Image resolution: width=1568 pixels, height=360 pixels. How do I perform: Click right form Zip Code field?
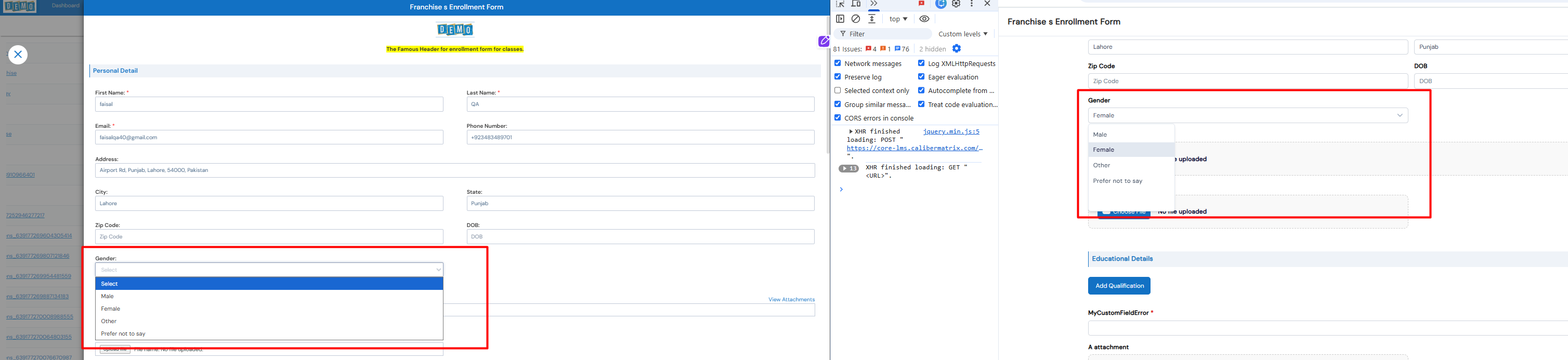1248,81
